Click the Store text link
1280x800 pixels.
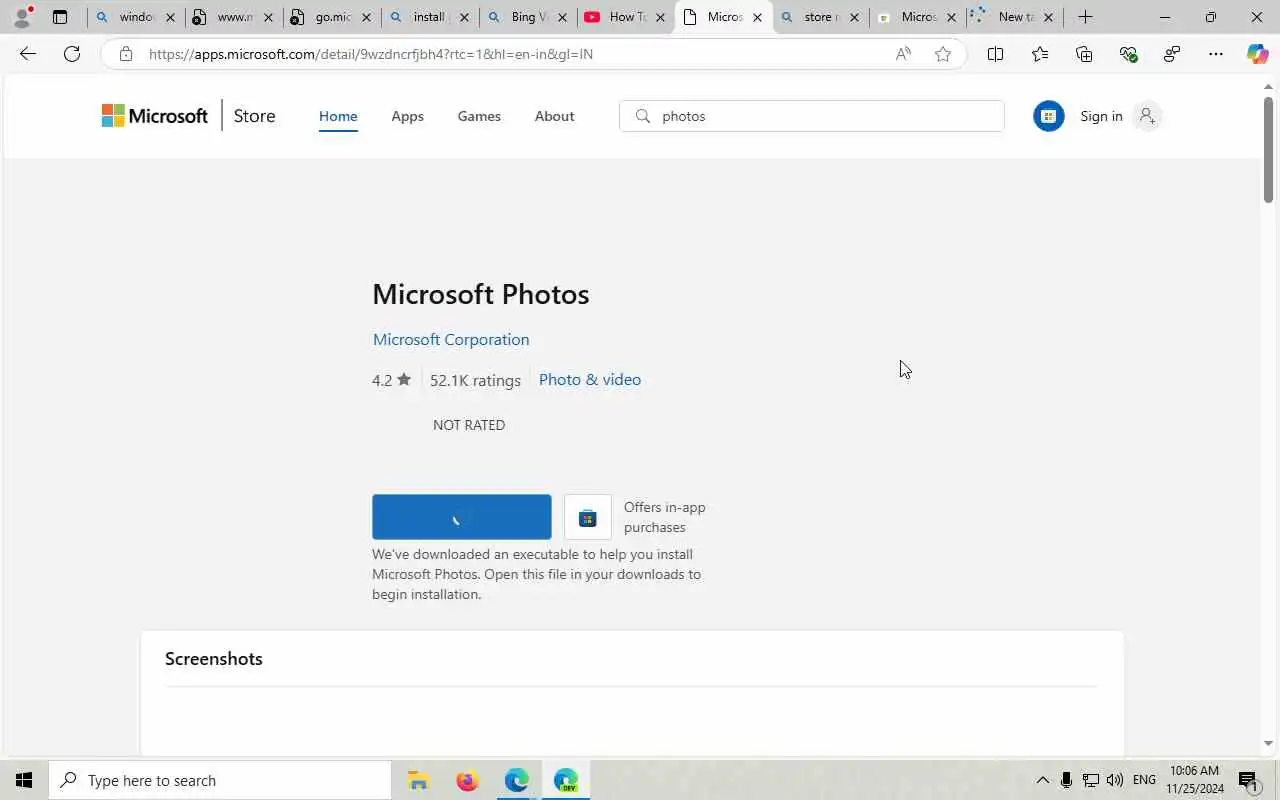click(254, 116)
